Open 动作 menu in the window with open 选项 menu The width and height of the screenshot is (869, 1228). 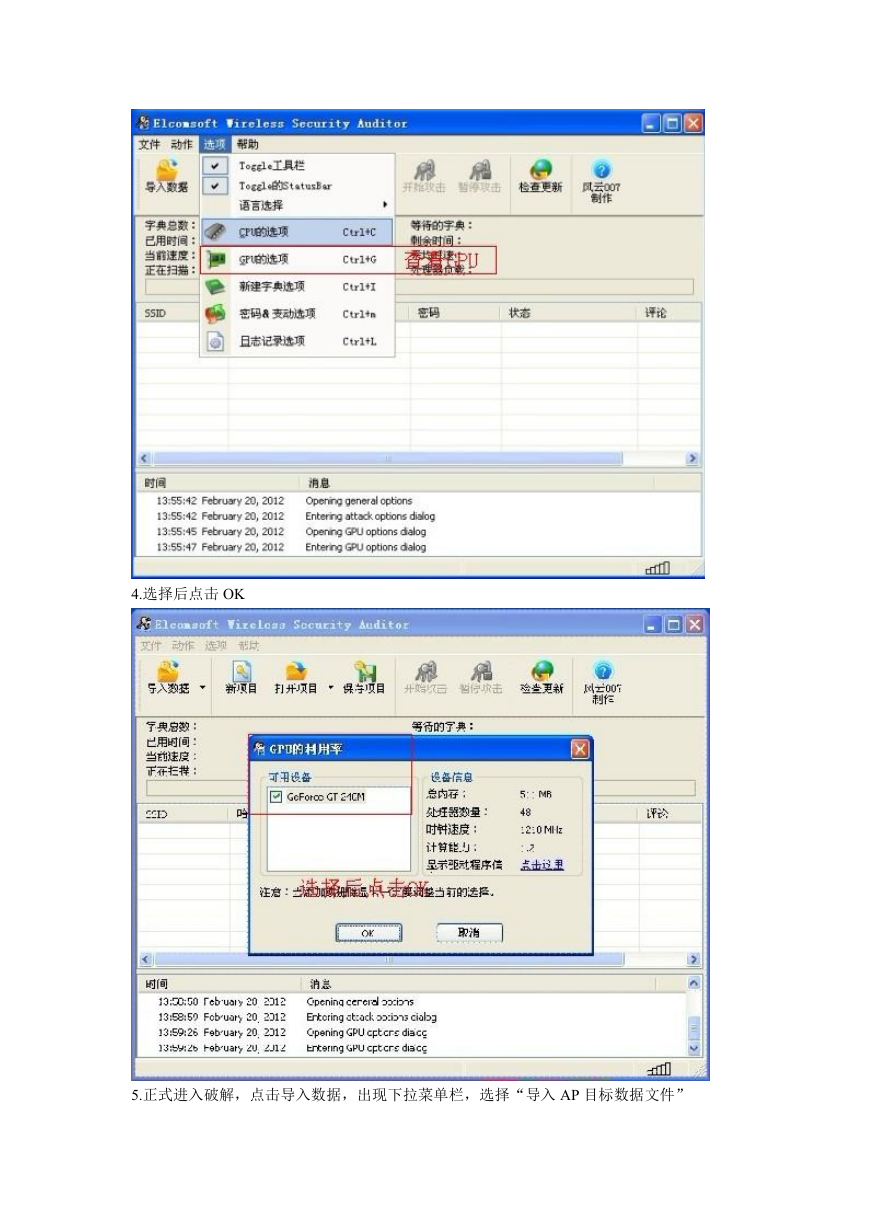click(182, 144)
